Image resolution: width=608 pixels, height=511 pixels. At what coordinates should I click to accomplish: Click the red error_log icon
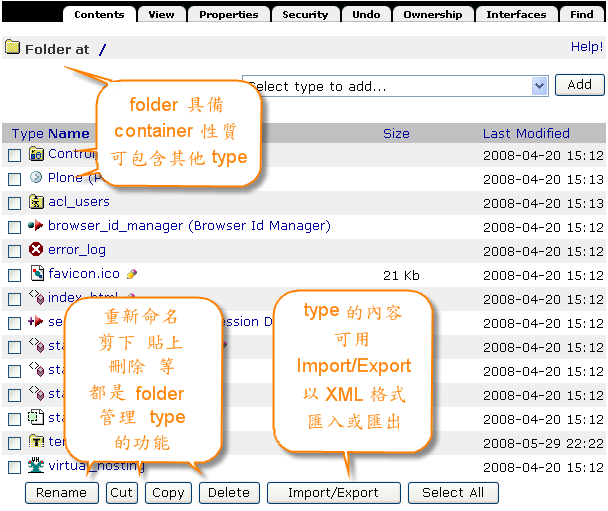tap(36, 249)
